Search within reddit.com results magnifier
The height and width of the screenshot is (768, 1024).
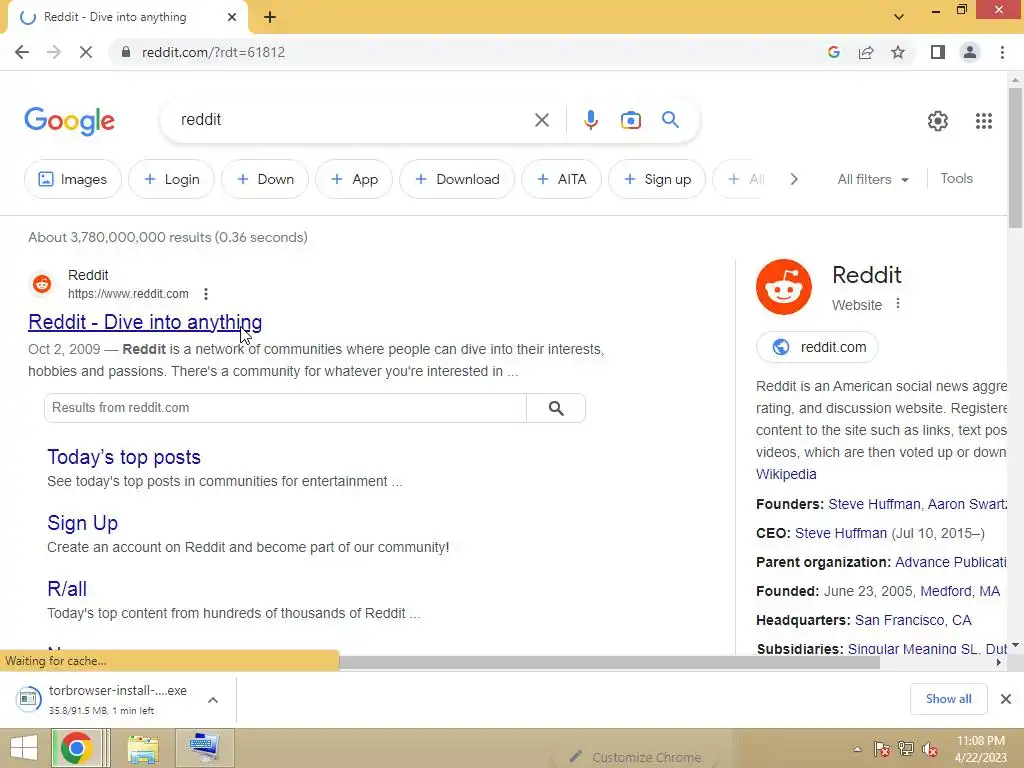(556, 408)
